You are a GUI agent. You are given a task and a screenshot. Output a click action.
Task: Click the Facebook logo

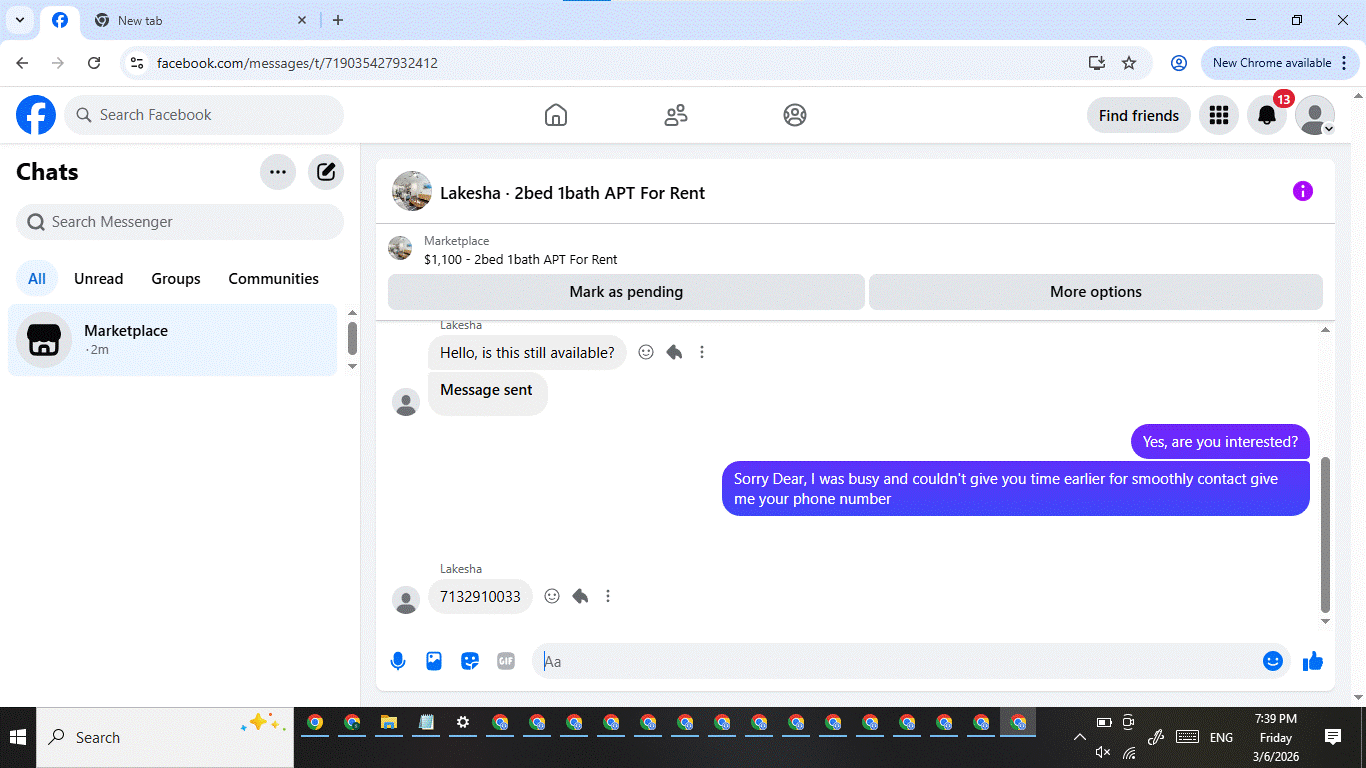coord(36,115)
